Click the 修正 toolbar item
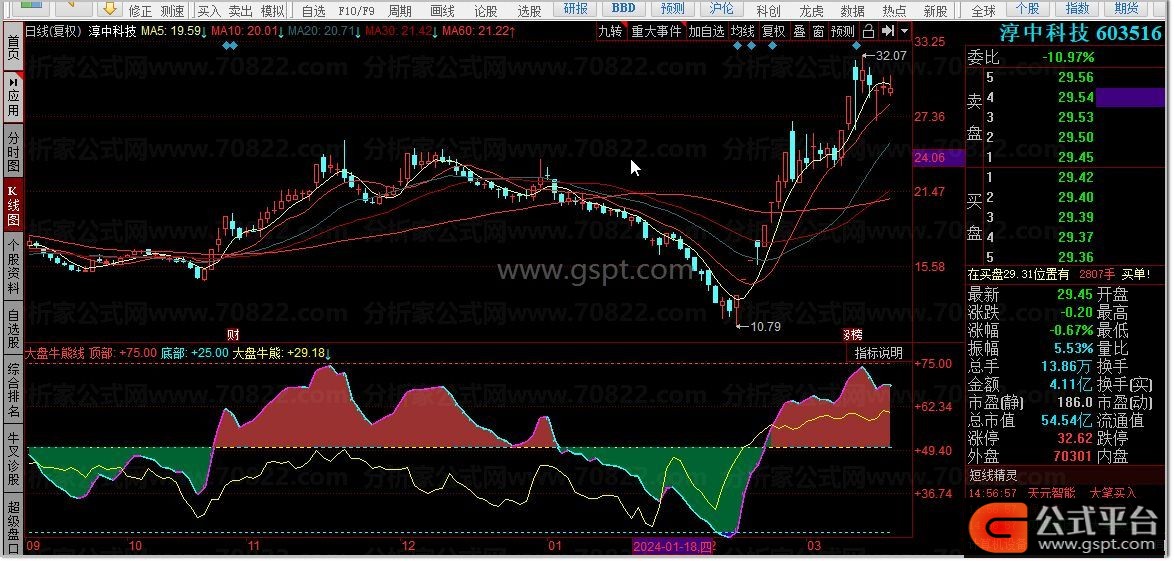The width and height of the screenshot is (1174, 561). coord(140,10)
